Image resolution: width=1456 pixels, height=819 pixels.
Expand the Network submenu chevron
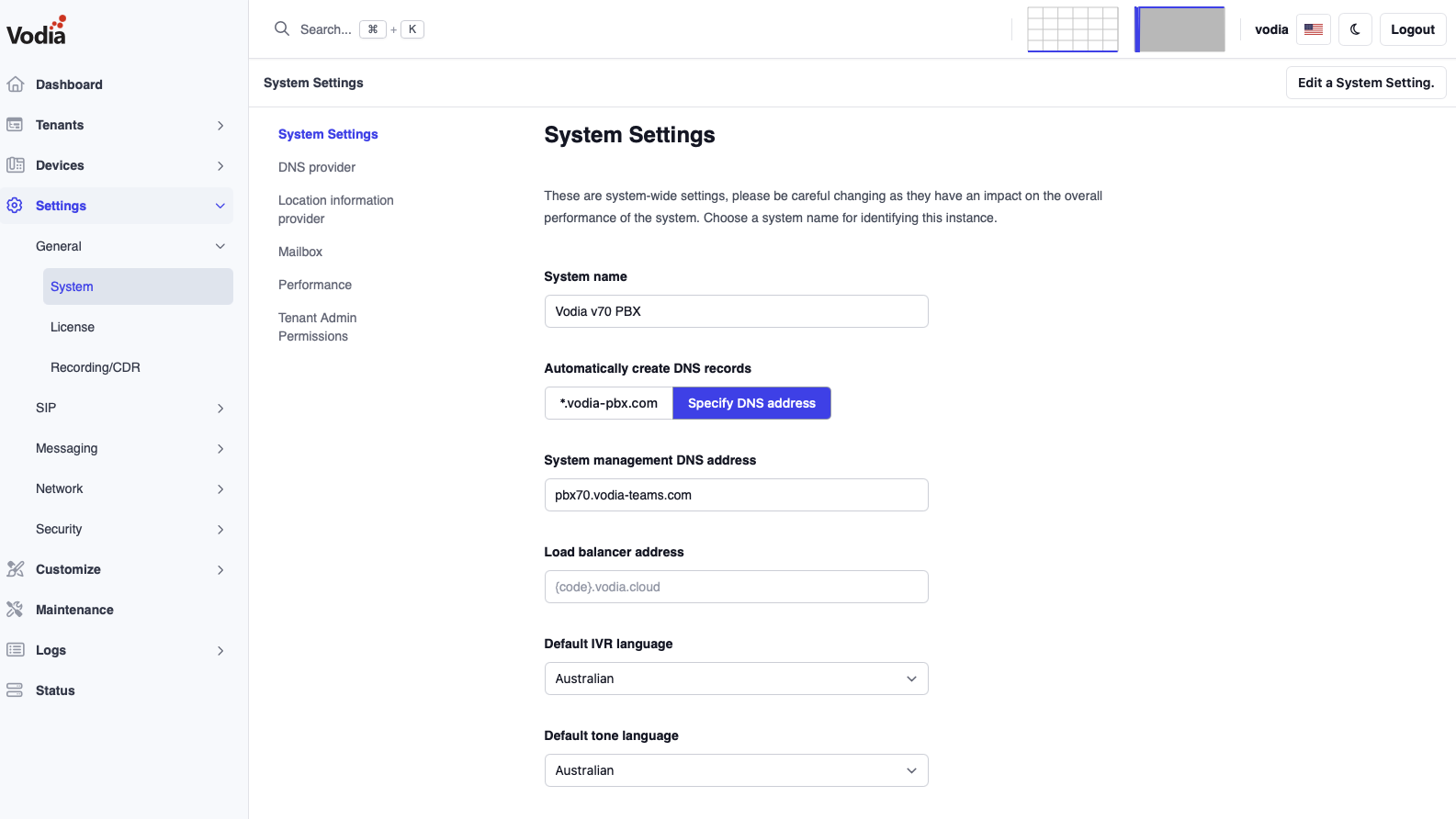[220, 488]
